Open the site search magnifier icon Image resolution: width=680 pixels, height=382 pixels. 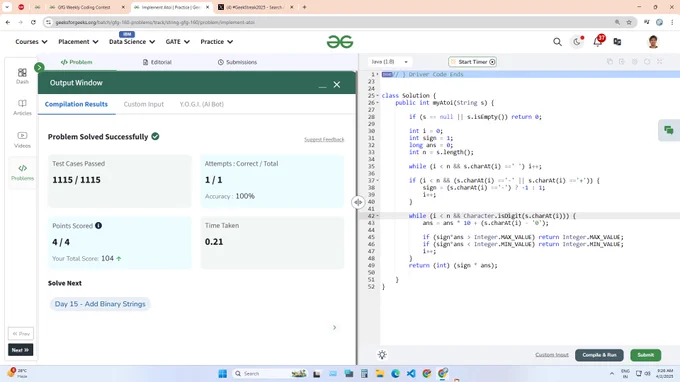click(557, 42)
